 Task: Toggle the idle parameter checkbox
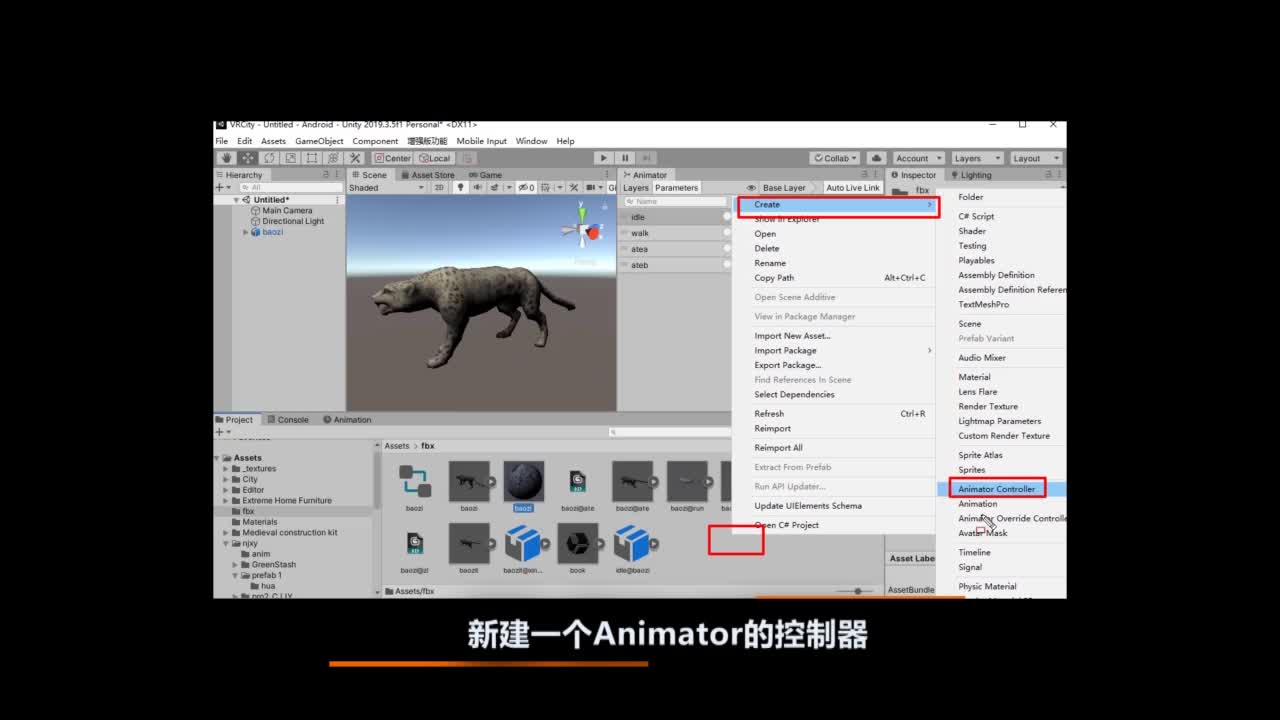pos(728,217)
